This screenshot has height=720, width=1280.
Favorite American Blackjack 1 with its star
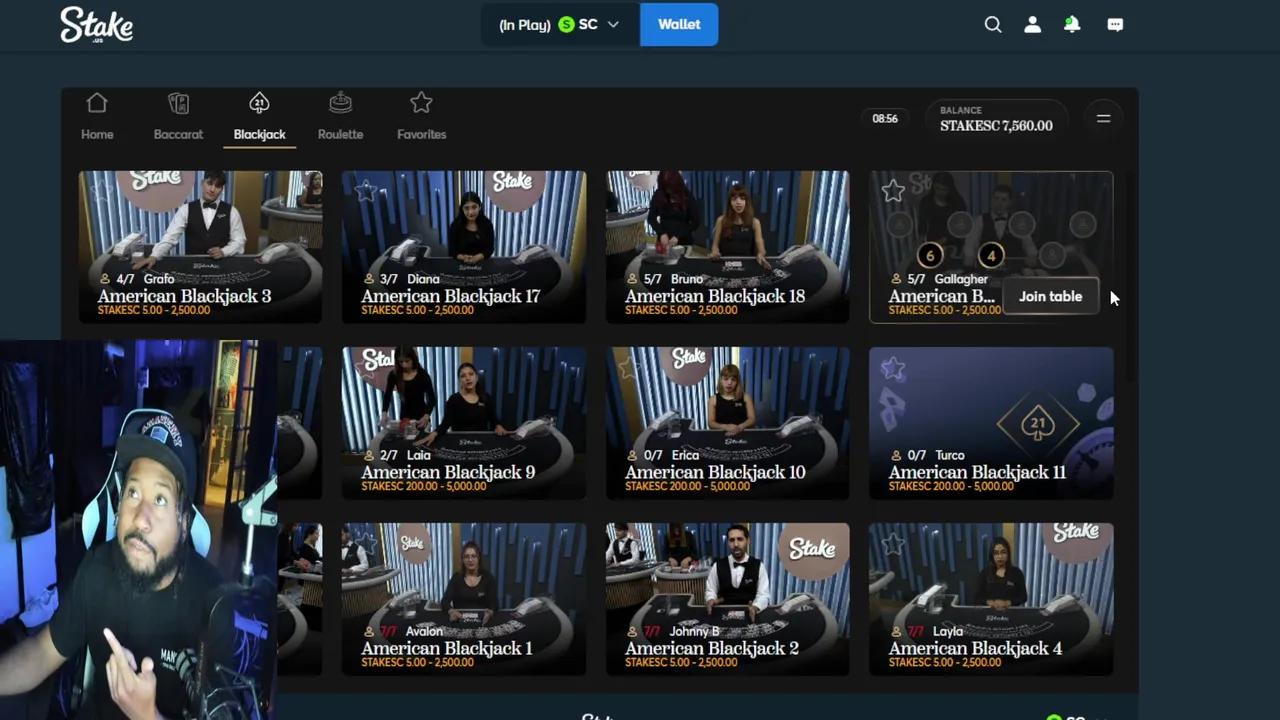coord(366,544)
